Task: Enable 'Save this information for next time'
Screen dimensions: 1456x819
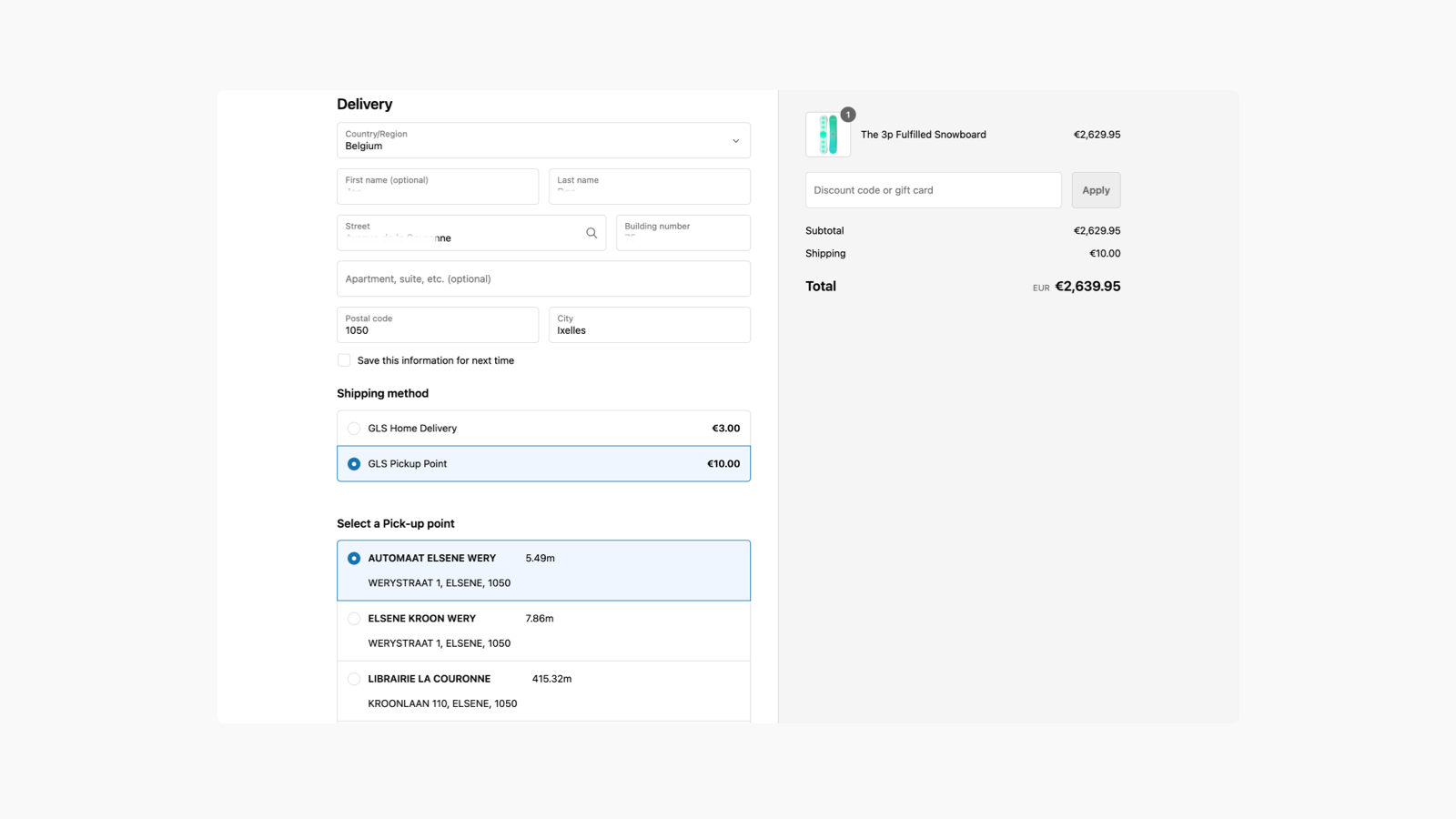Action: coord(344,360)
